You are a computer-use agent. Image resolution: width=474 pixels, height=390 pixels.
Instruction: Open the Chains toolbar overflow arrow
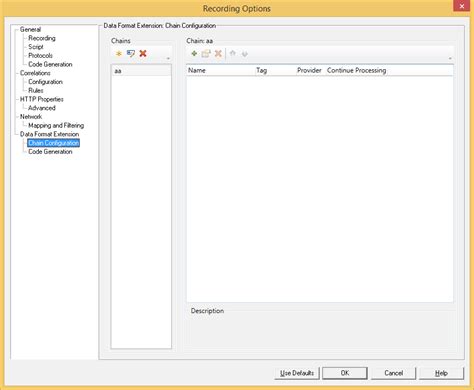168,58
